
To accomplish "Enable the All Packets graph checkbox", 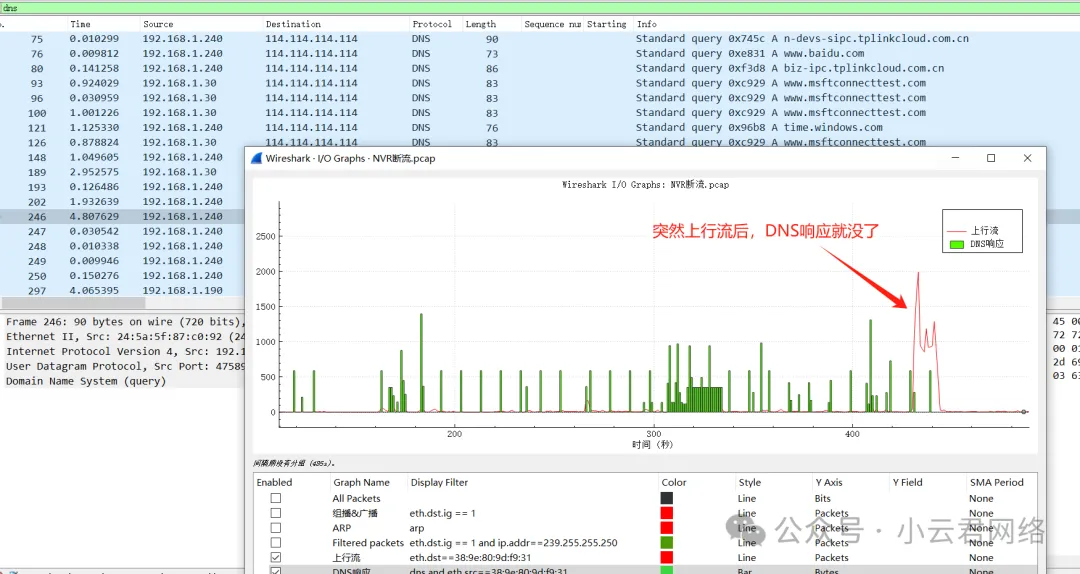I will tap(276, 498).
